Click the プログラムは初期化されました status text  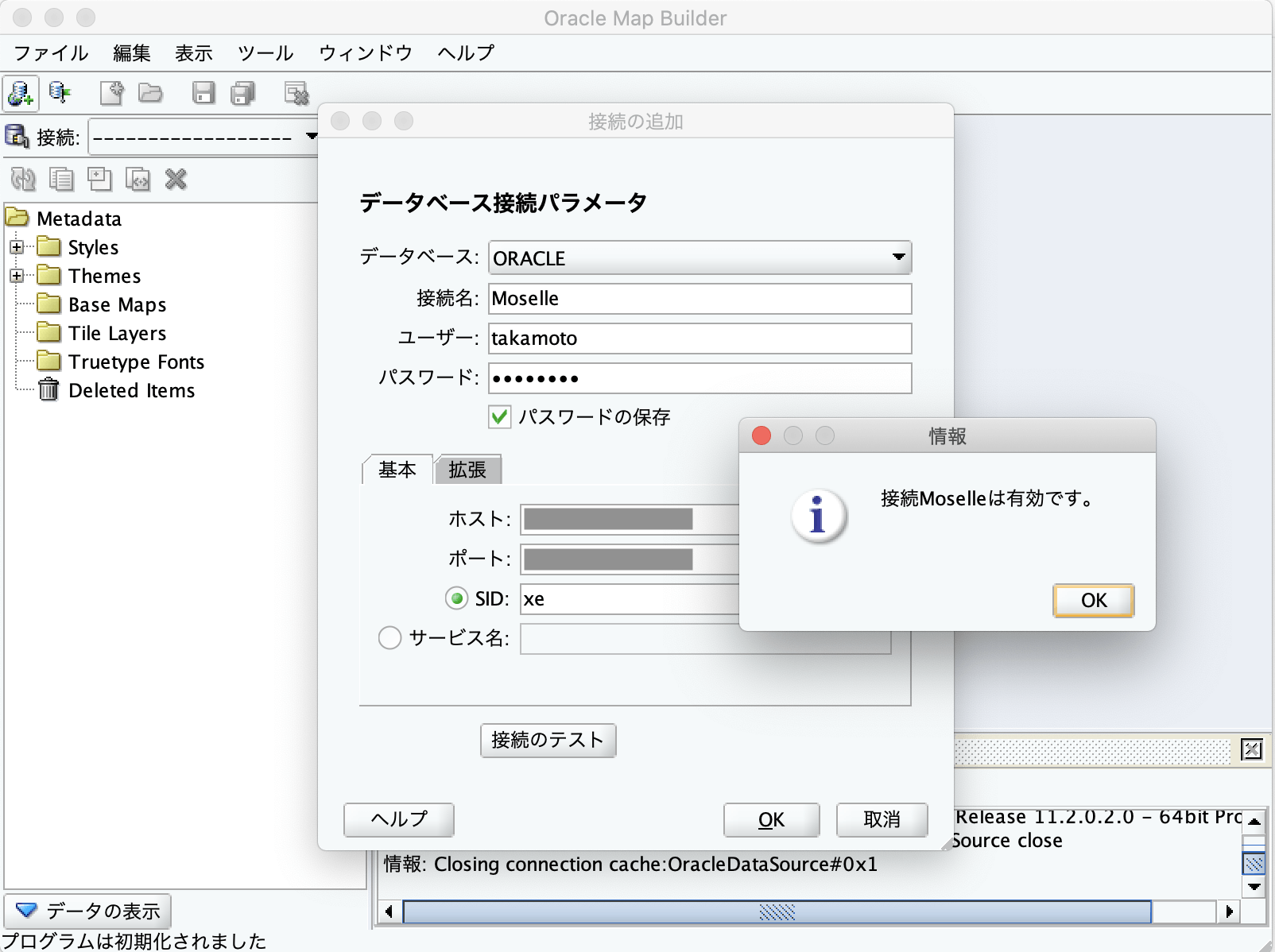[x=134, y=941]
